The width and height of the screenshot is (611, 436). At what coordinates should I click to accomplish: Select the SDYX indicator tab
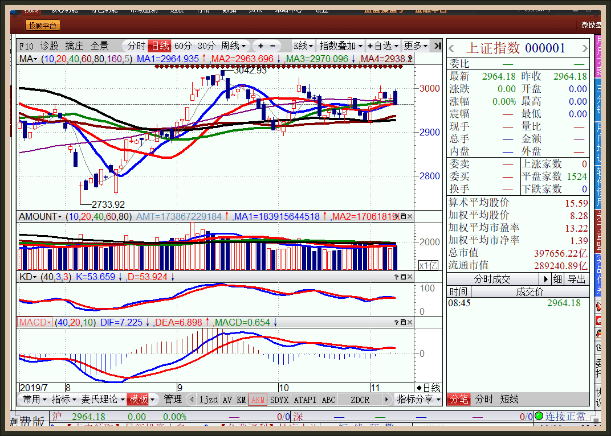[279, 399]
